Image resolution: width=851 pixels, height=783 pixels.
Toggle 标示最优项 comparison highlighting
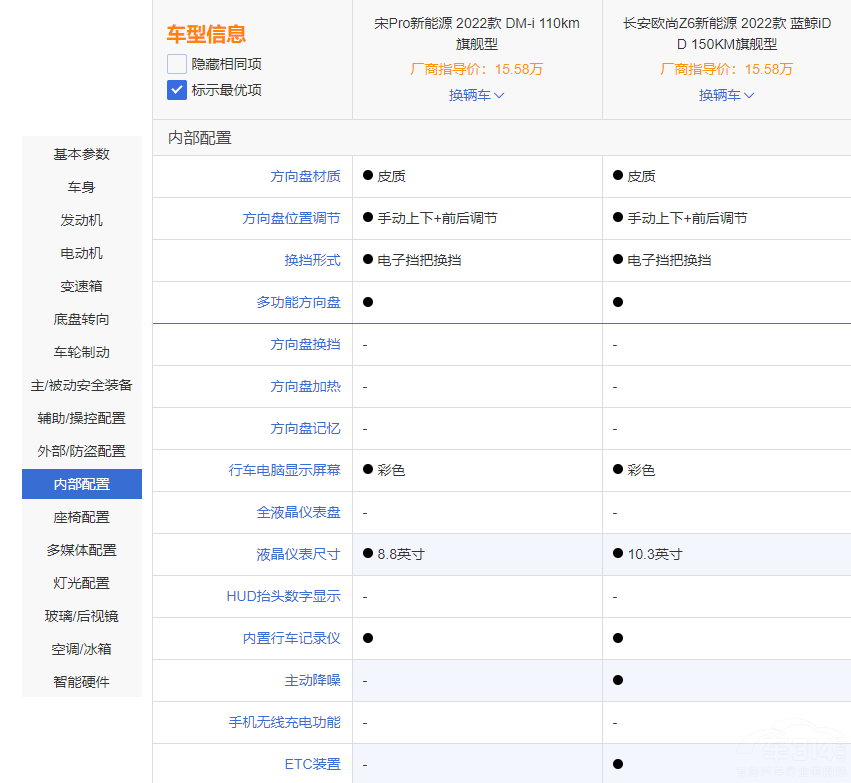pyautogui.click(x=176, y=89)
